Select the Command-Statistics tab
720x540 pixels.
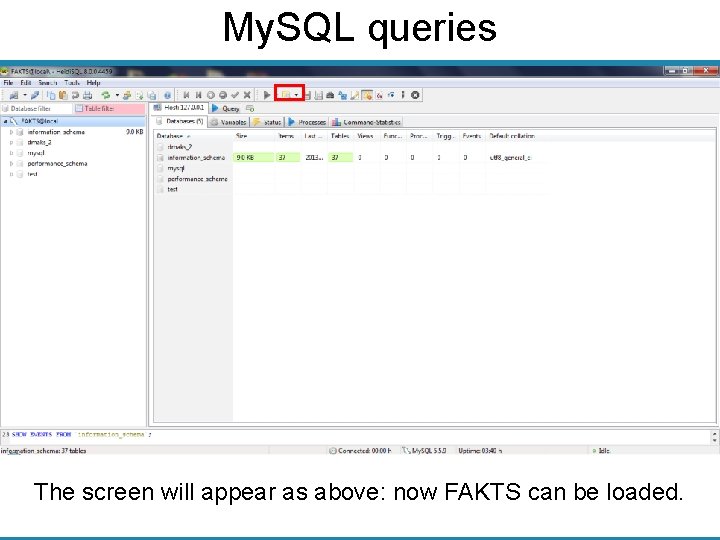tap(366, 122)
